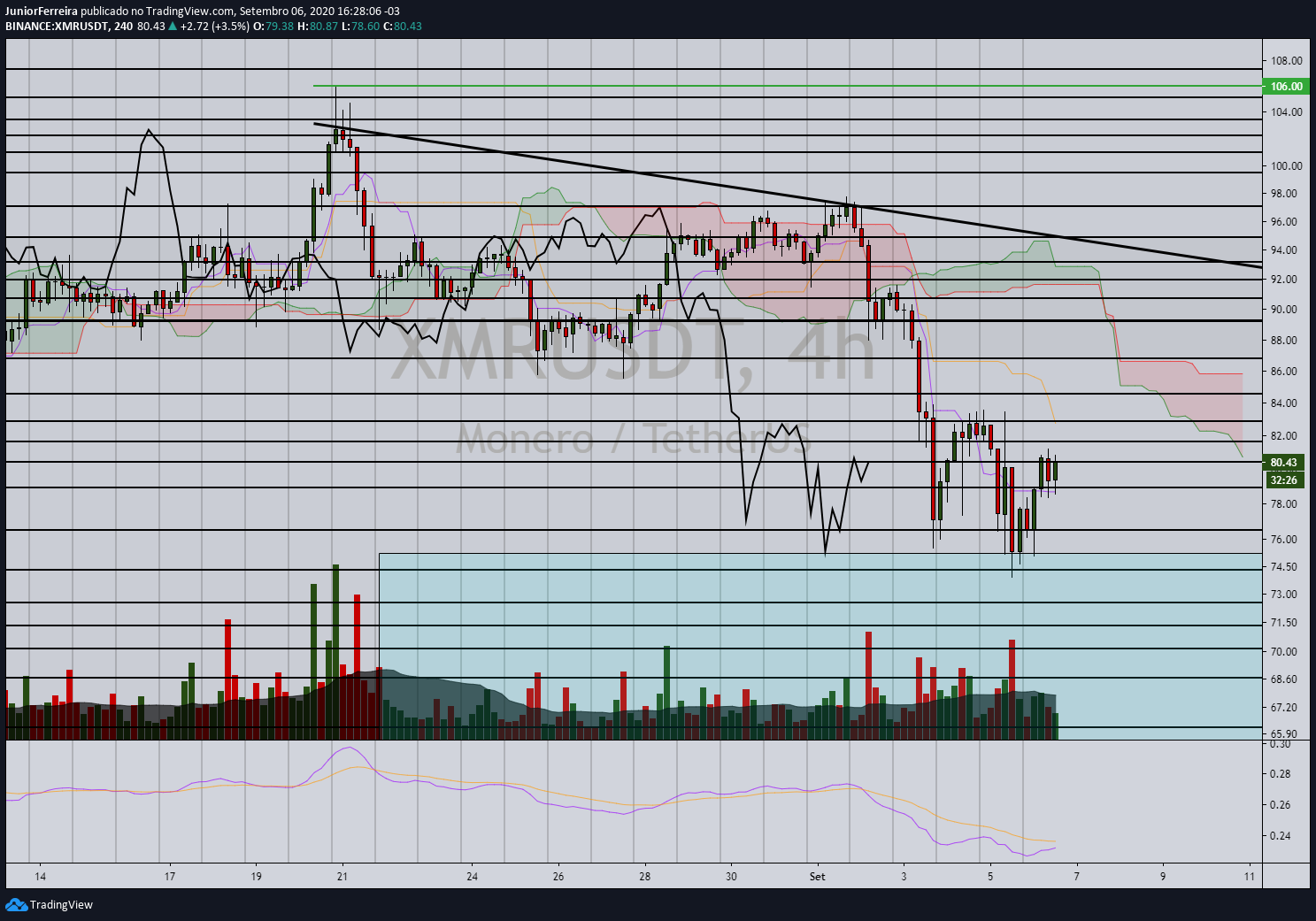Click the Set month label on time axis
1316x921 pixels.
817,877
